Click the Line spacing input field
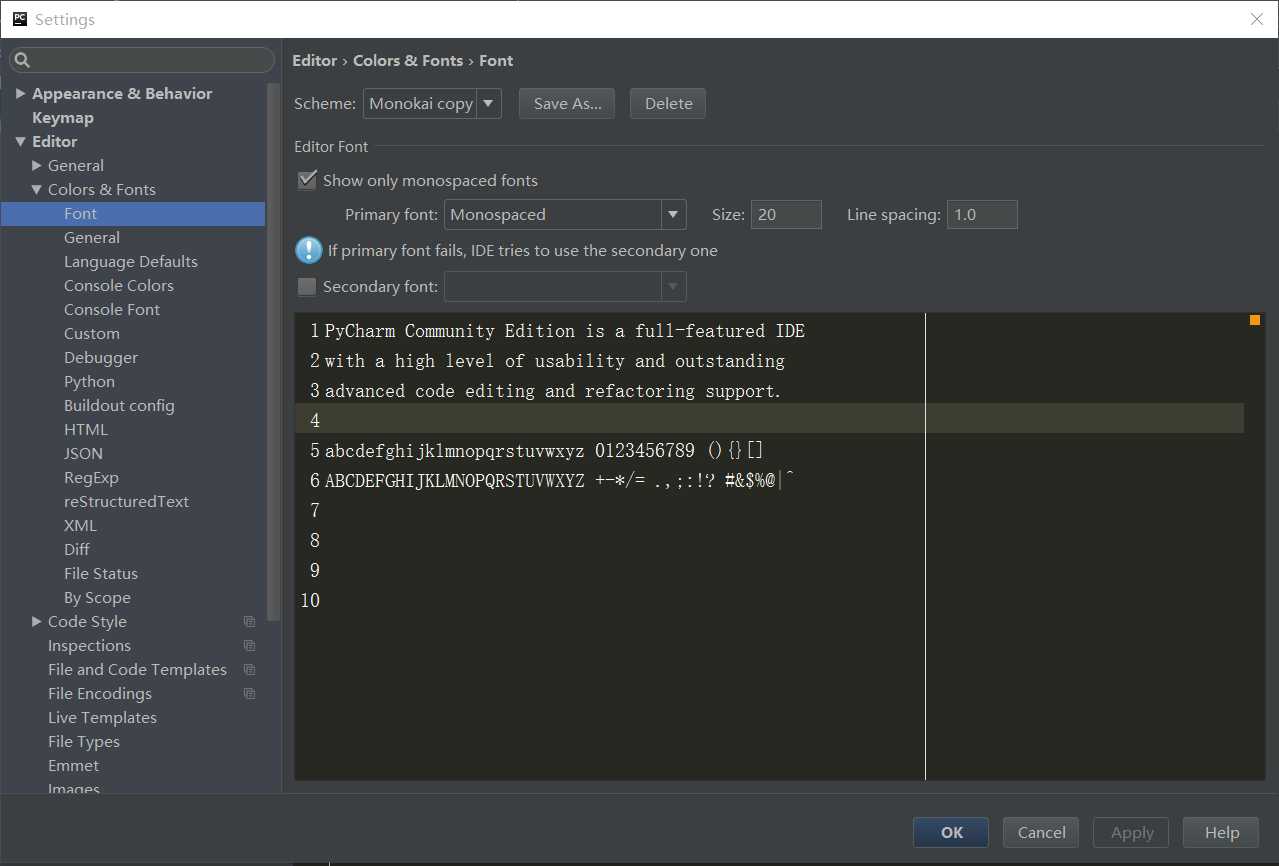The image size is (1279, 866). coord(982,215)
